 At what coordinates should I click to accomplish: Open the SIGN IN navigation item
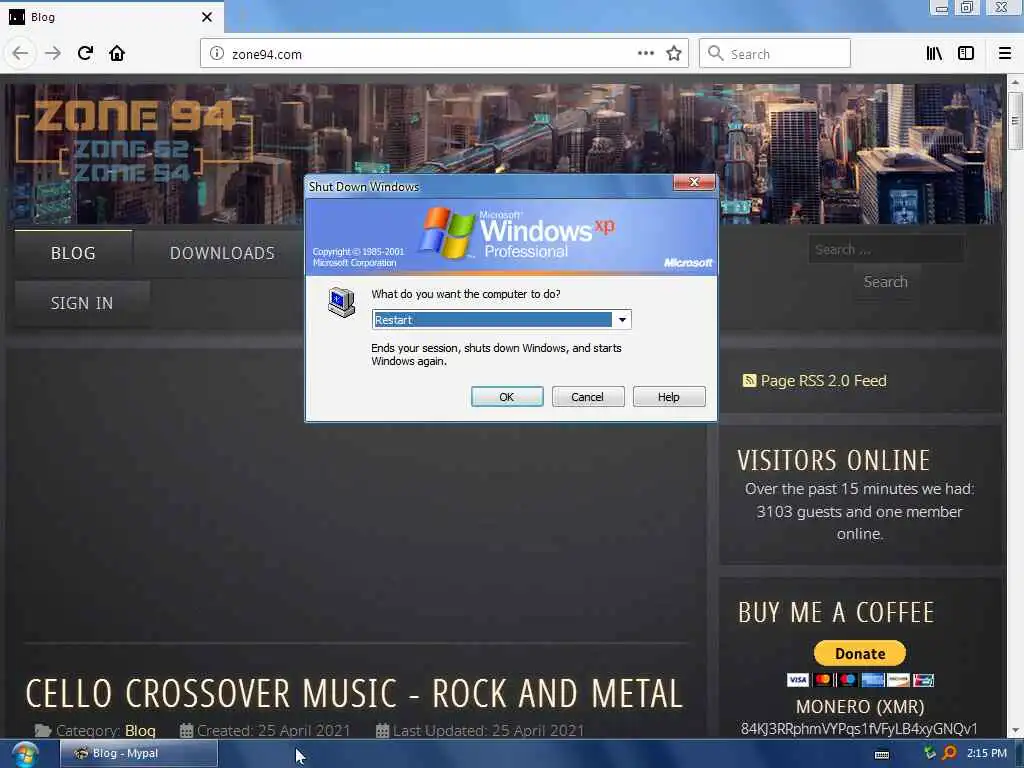point(82,303)
